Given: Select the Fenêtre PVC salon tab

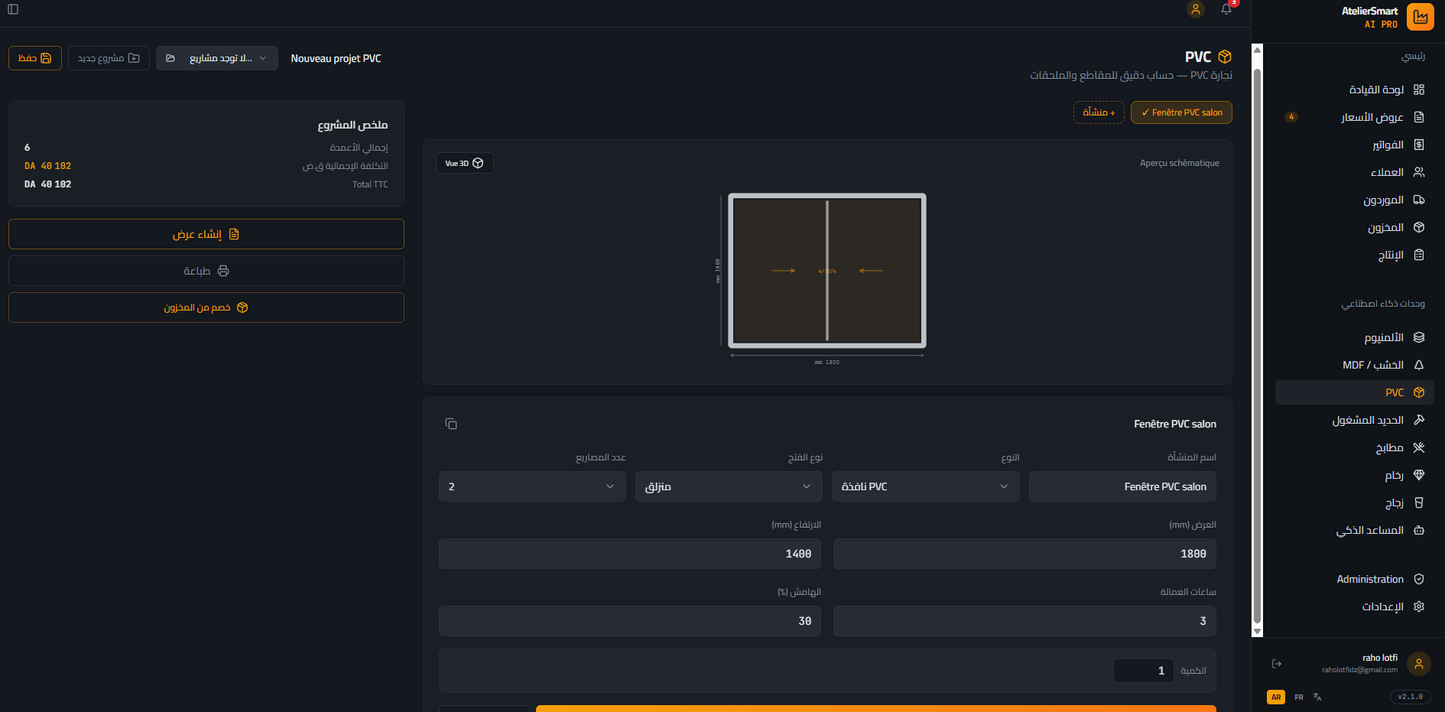Looking at the screenshot, I should pyautogui.click(x=1181, y=113).
